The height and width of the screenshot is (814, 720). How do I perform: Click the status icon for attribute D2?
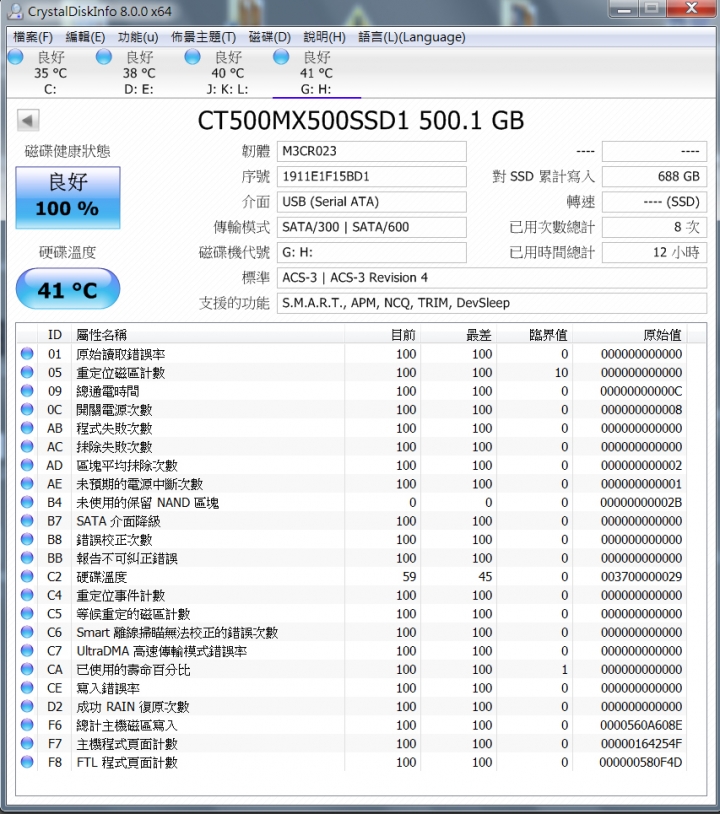[27, 707]
